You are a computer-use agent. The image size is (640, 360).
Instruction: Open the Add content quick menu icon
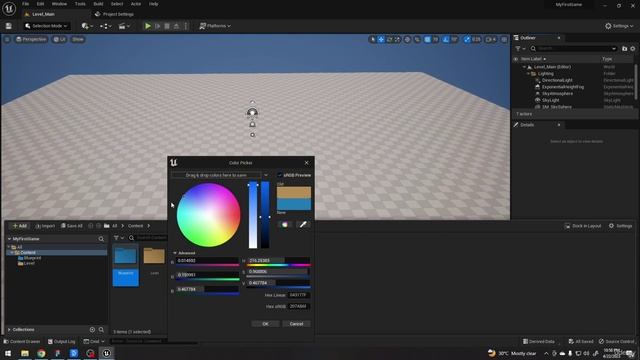point(87,26)
